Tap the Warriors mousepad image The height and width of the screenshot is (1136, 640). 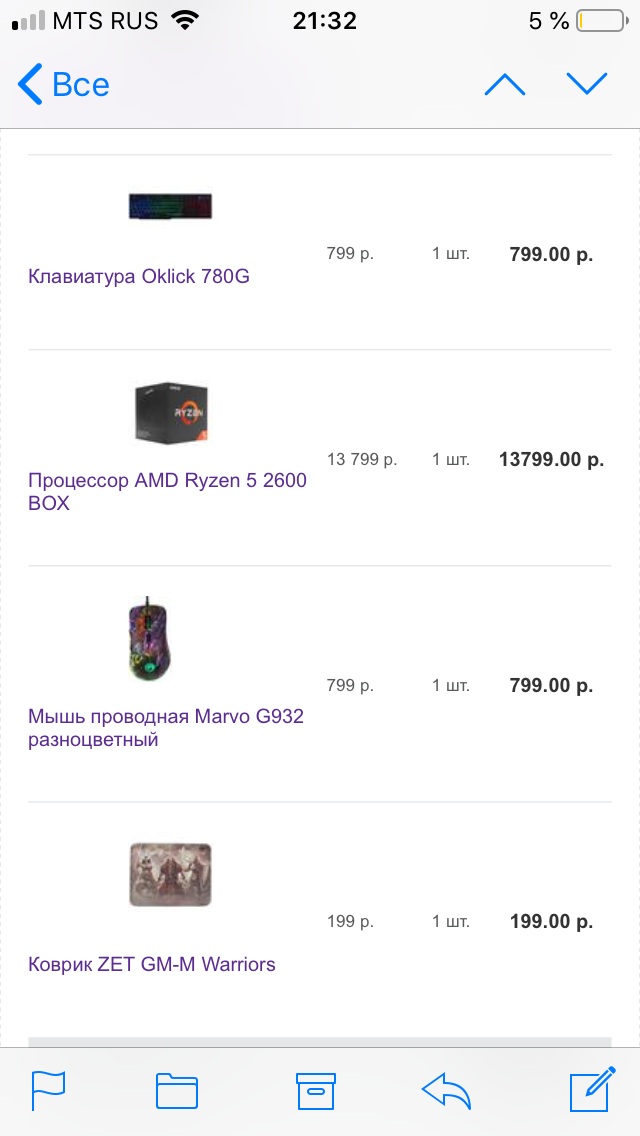click(170, 873)
